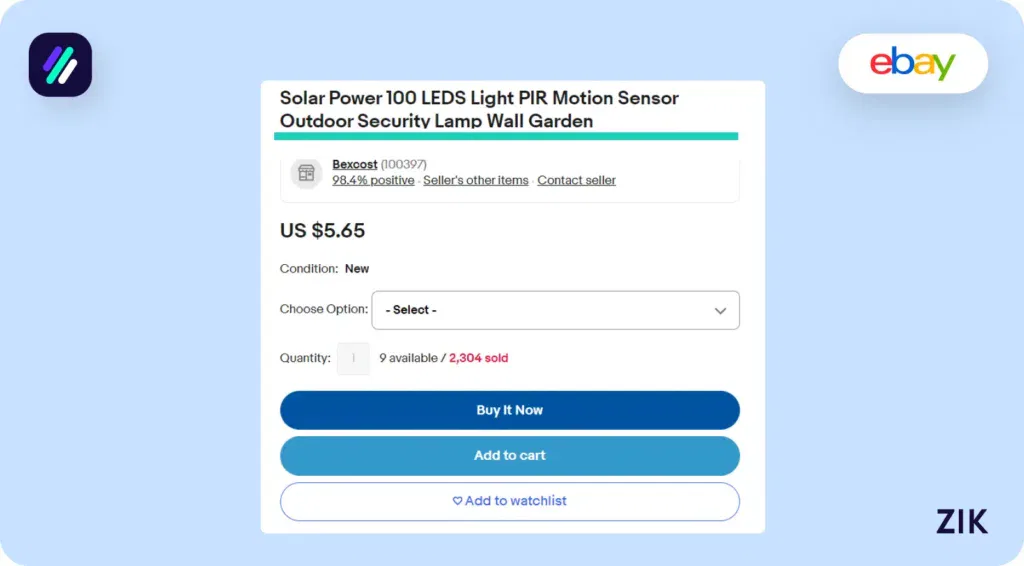Open the Seller's other items link
This screenshot has height=566, width=1024.
tap(476, 181)
